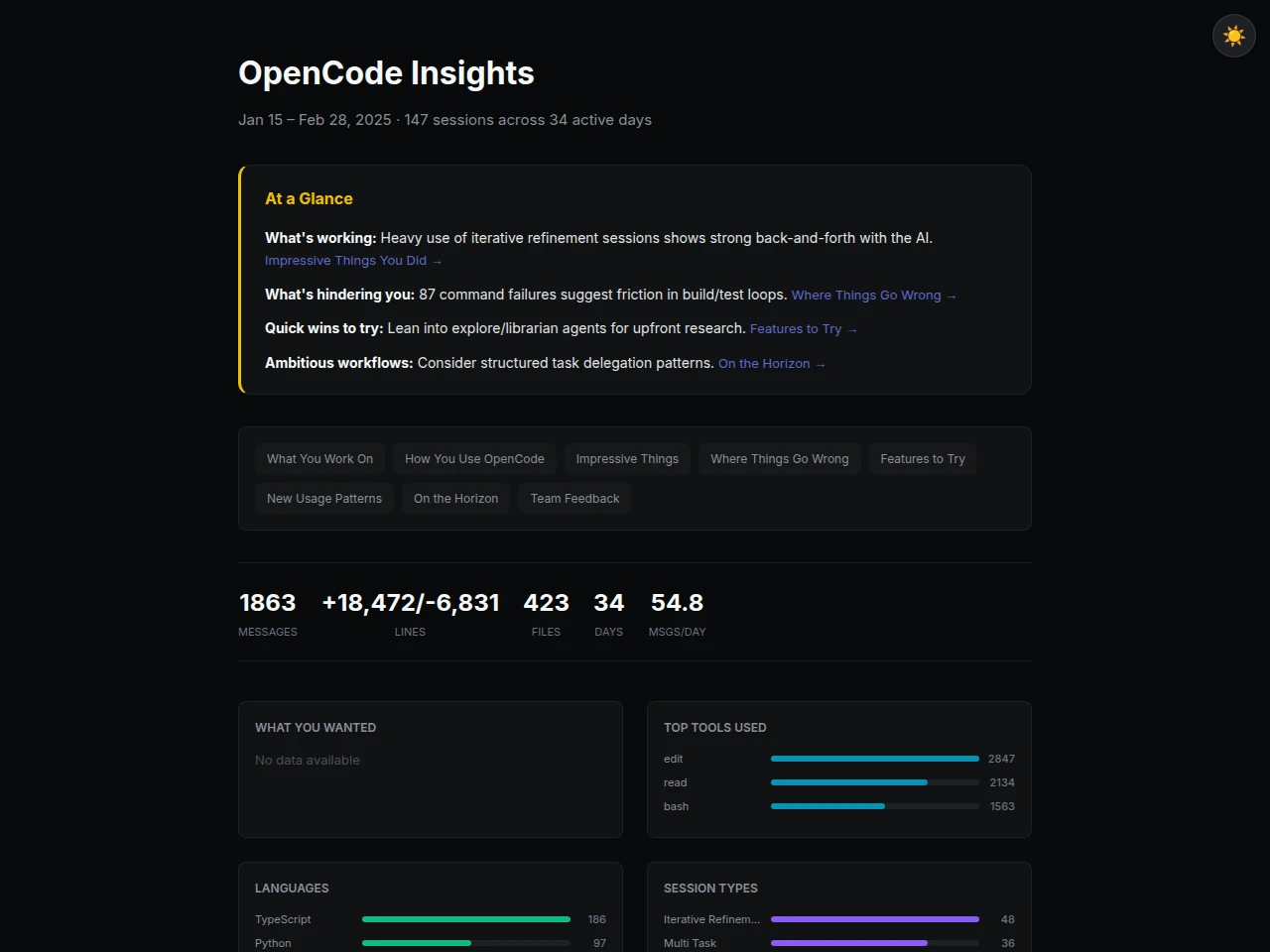This screenshot has height=952, width=1270.
Task: Click the At a Glance heading
Action: point(309,198)
